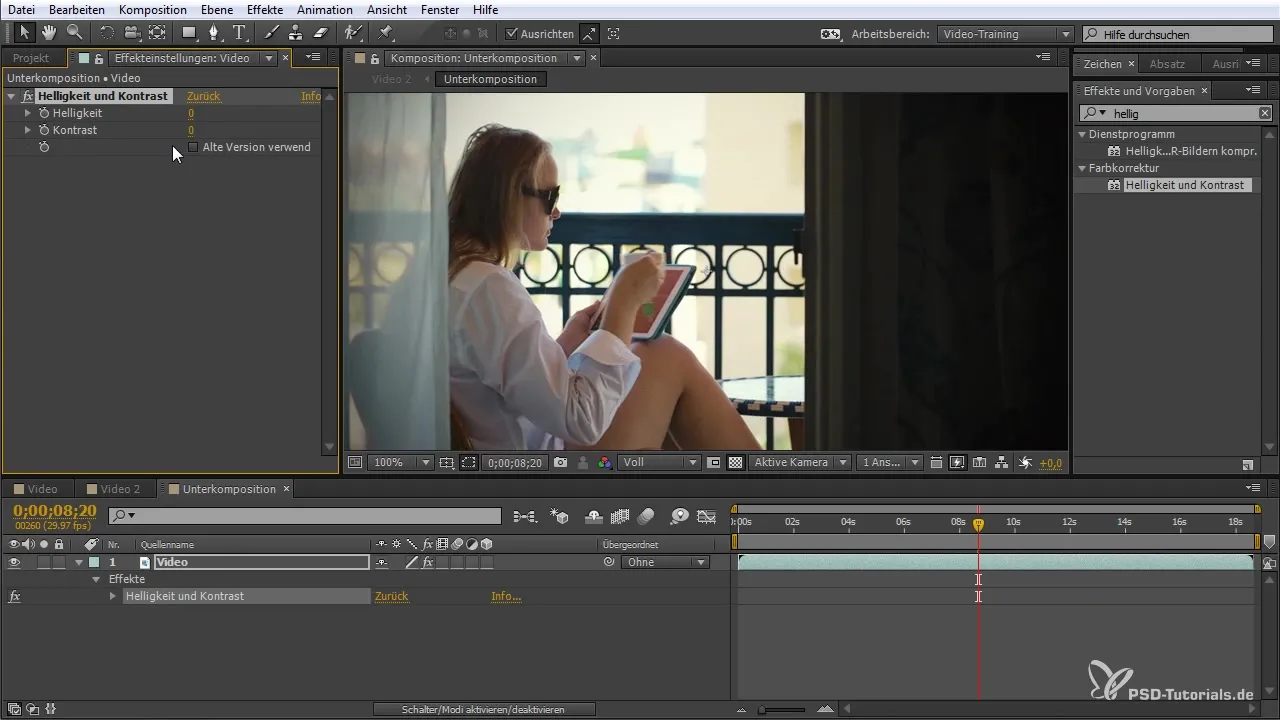Collapse the Farbkorrektur category
1280x720 pixels.
click(x=1082, y=168)
